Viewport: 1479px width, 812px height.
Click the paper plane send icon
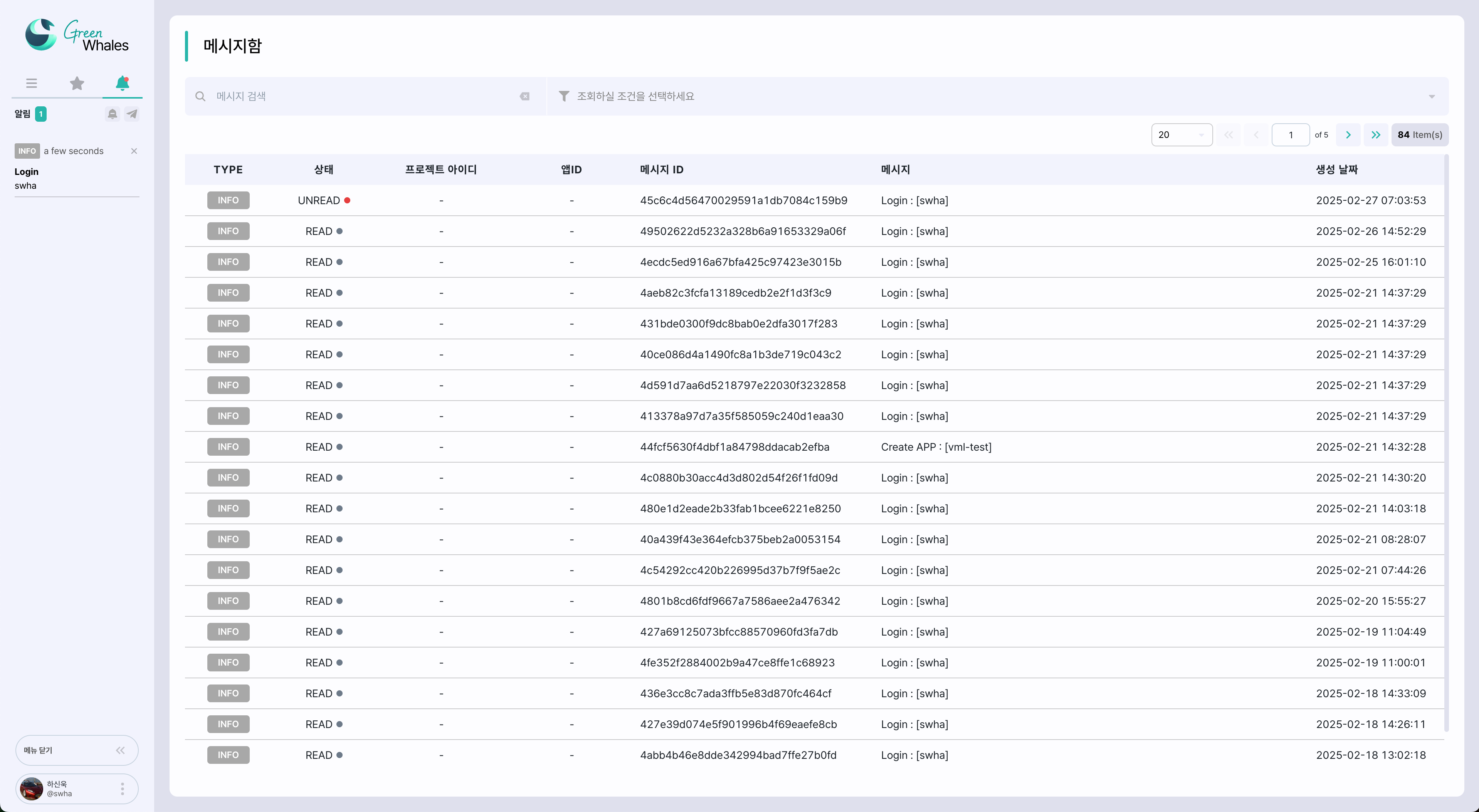(x=132, y=114)
